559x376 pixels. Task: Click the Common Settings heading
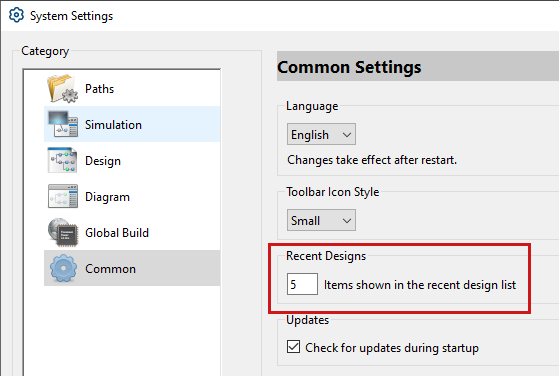pyautogui.click(x=349, y=67)
